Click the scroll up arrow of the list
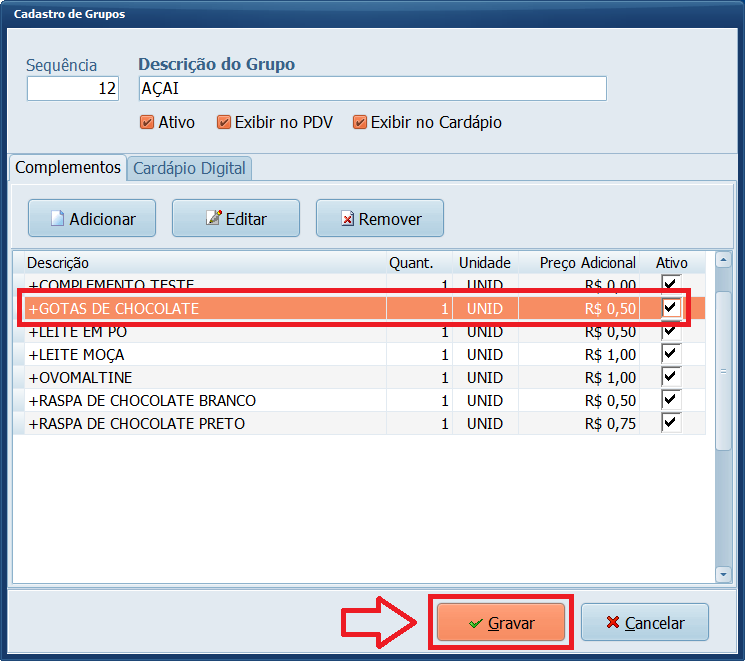The image size is (745, 661). pyautogui.click(x=723, y=263)
